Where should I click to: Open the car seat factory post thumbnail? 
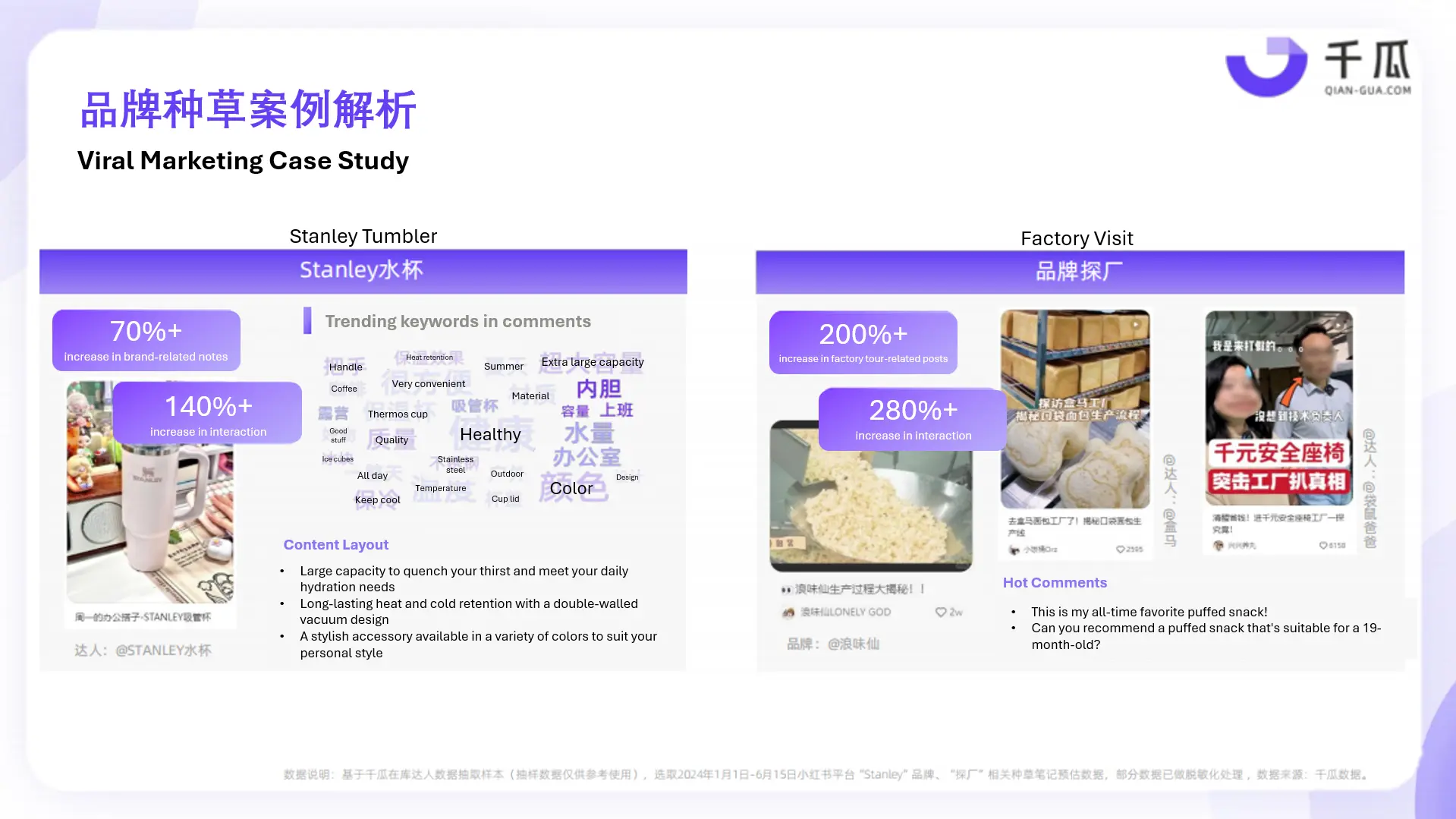[1278, 408]
